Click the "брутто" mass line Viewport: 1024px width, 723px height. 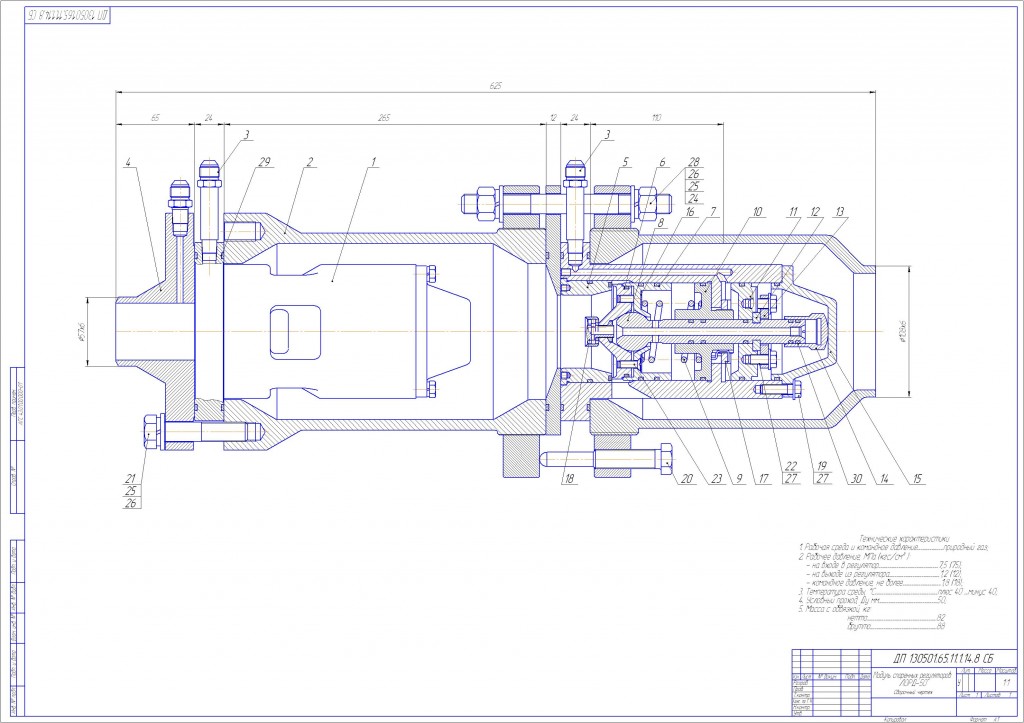(x=896, y=626)
